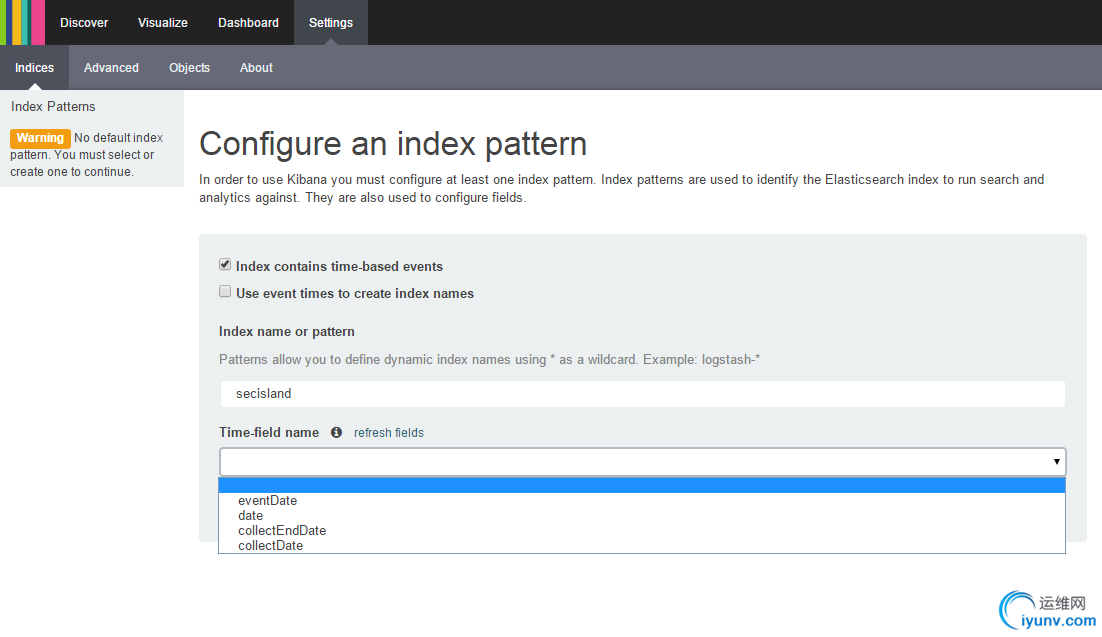Screen dimensions: 1102x637
Task: Click the Index Patterns sidebar heading
Action: [53, 107]
